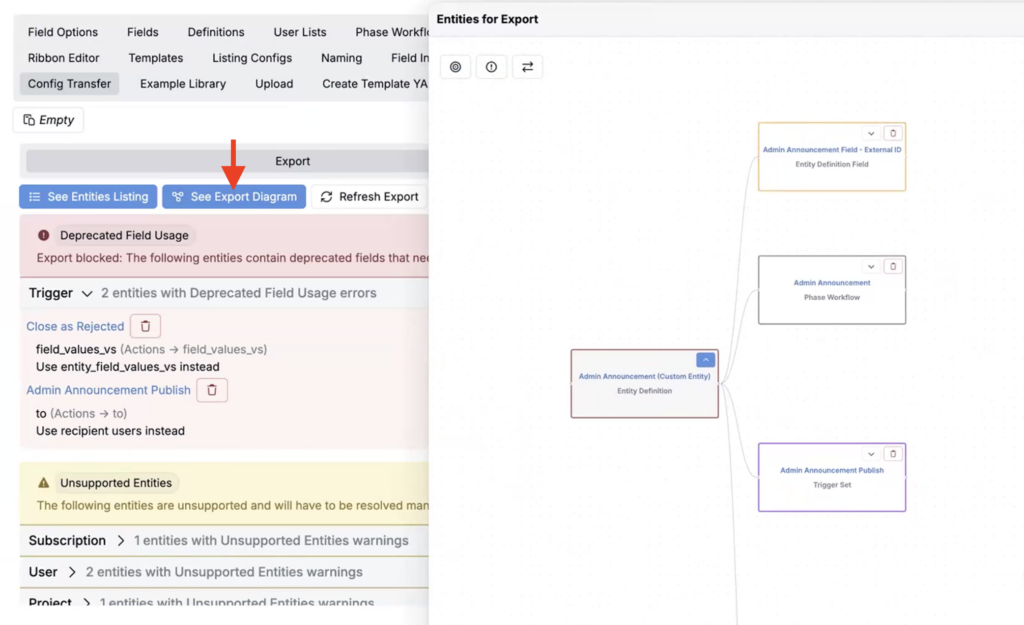Collapse the Trigger deprecated errors section
Screen dimensions: 1024x625
[x=87, y=294]
